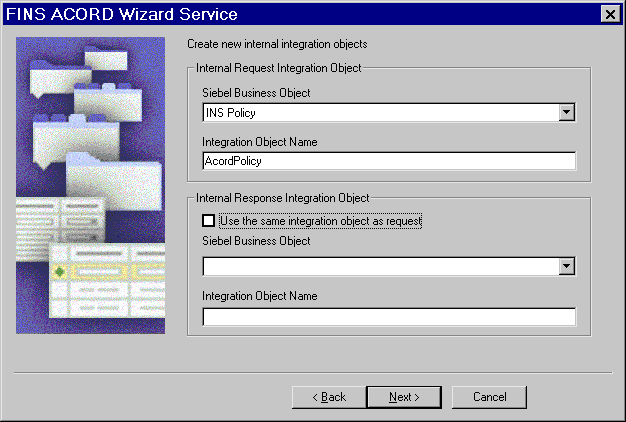Tick 'Use the same integration object as request' checkbox
Screen dimensions: 626x422
(208, 220)
